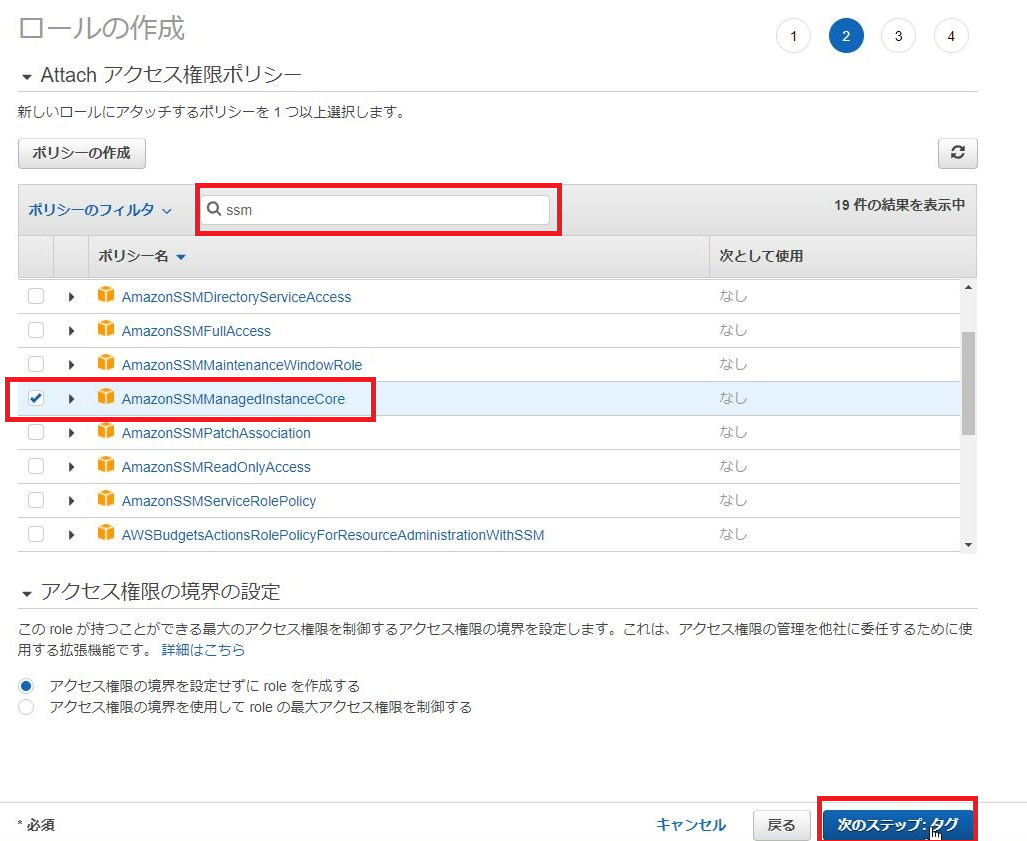This screenshot has height=841, width=1027.
Task: Expand AWSBudgetsActionsRolePolicy row details
Action: (x=71, y=535)
